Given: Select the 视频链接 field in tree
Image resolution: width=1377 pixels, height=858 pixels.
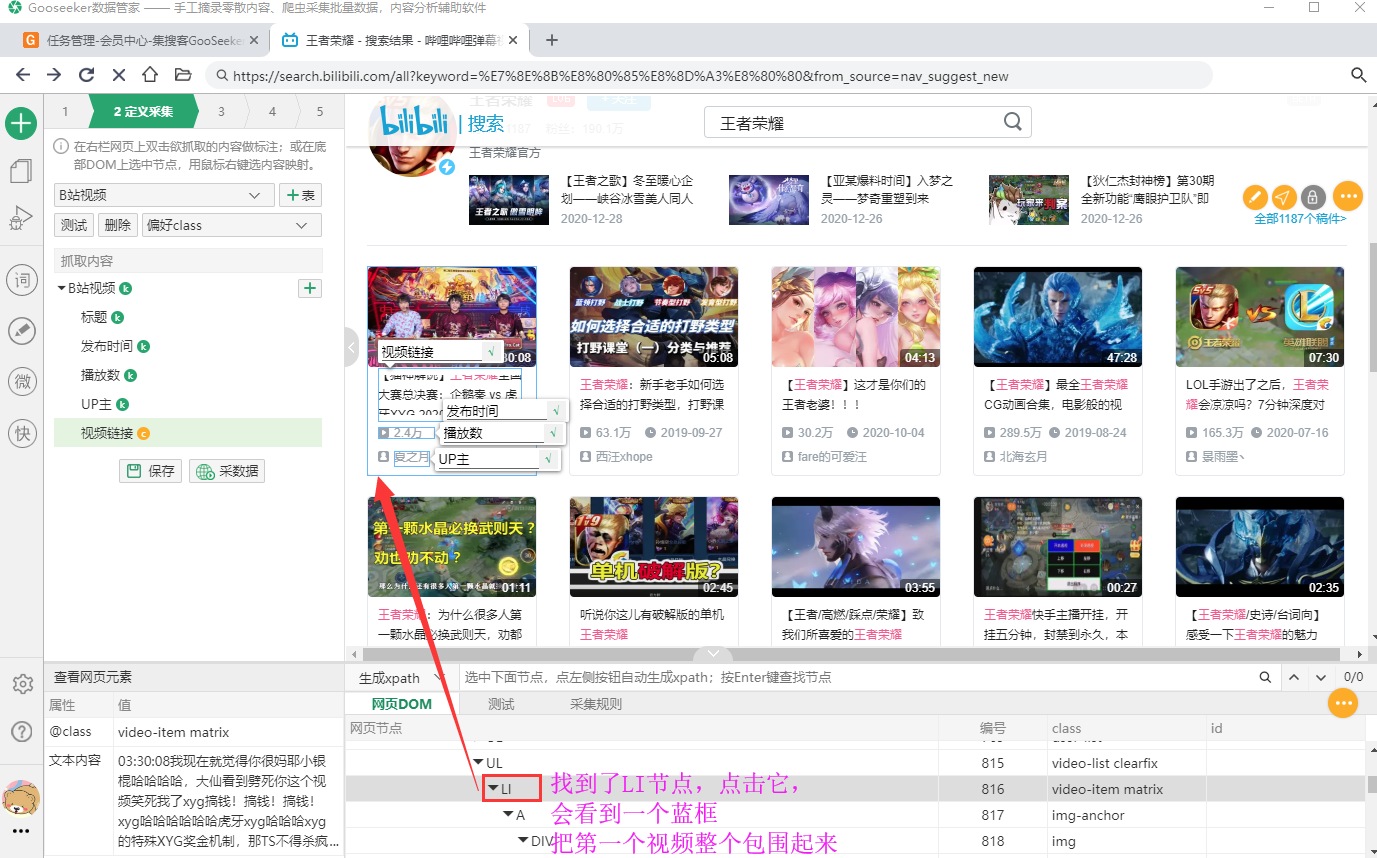Looking at the screenshot, I should click(107, 433).
